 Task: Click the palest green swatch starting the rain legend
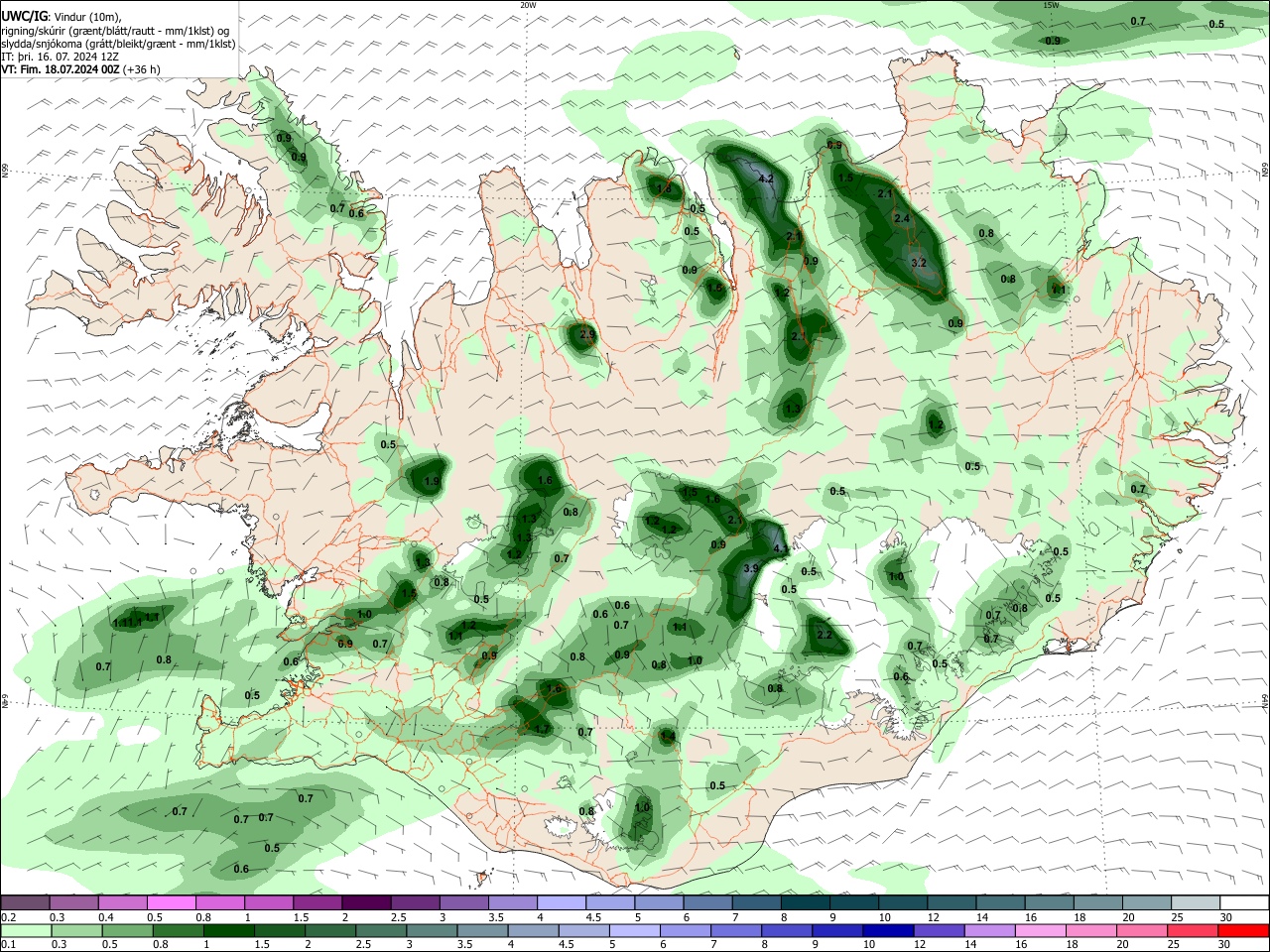tap(26, 930)
